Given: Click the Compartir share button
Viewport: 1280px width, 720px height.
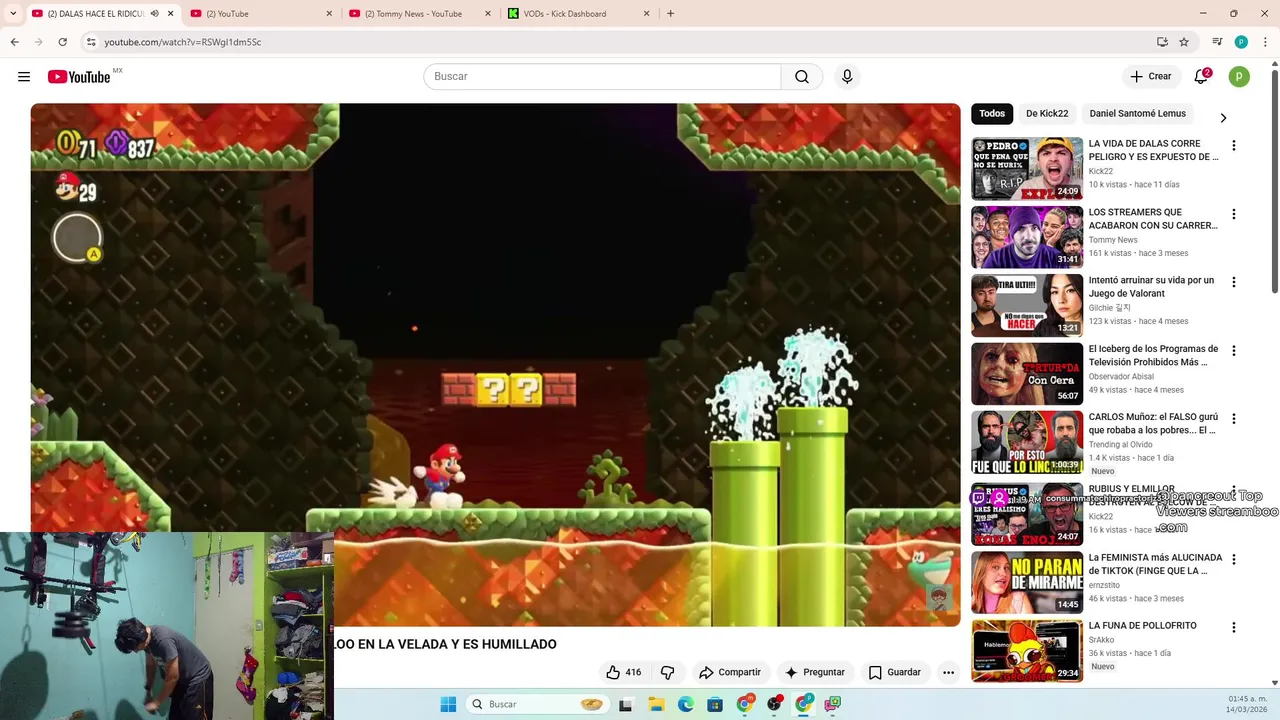Looking at the screenshot, I should coord(730,672).
